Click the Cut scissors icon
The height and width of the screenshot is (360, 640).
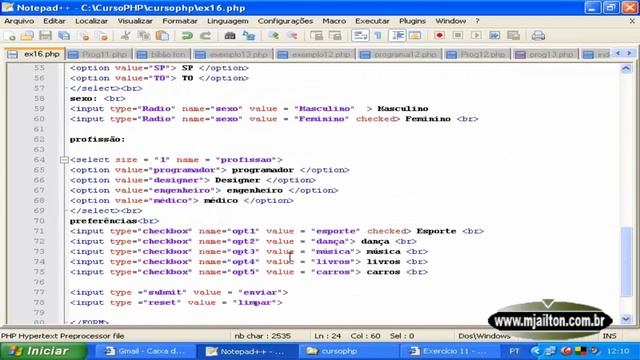[x=125, y=36]
